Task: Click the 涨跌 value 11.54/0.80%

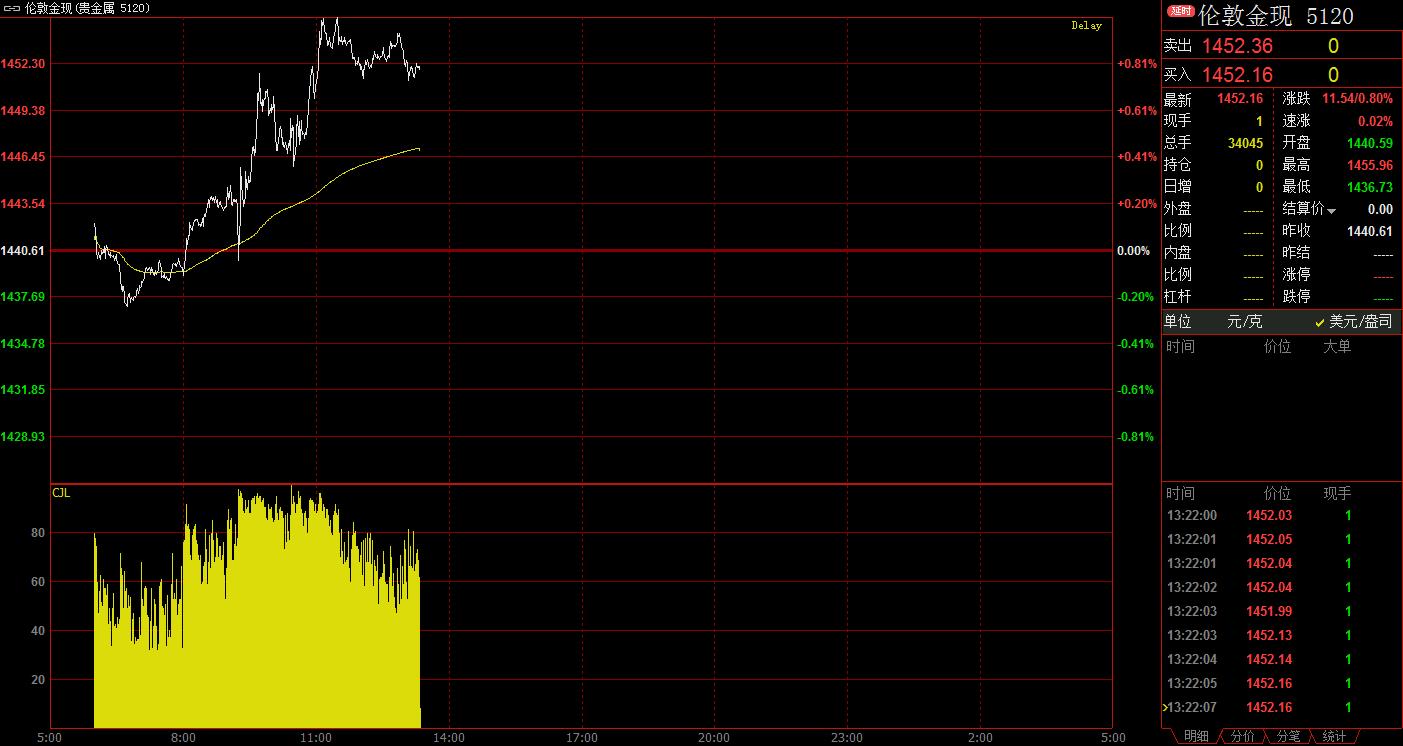Action: (x=1357, y=99)
